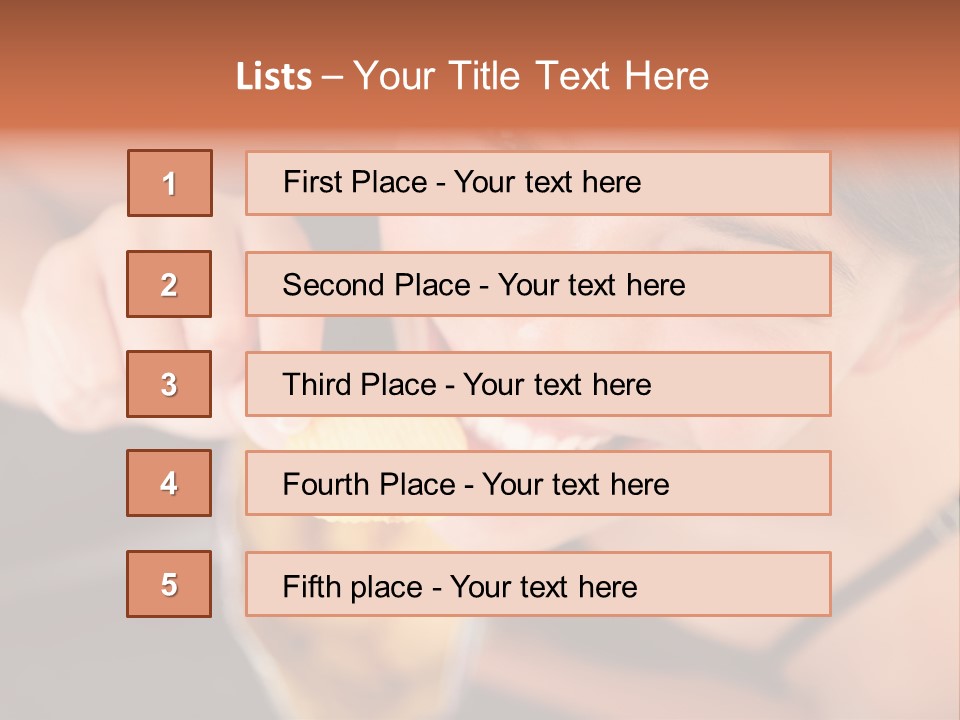Select the Fifth place text bar
The height and width of the screenshot is (720, 960).
tap(538, 584)
